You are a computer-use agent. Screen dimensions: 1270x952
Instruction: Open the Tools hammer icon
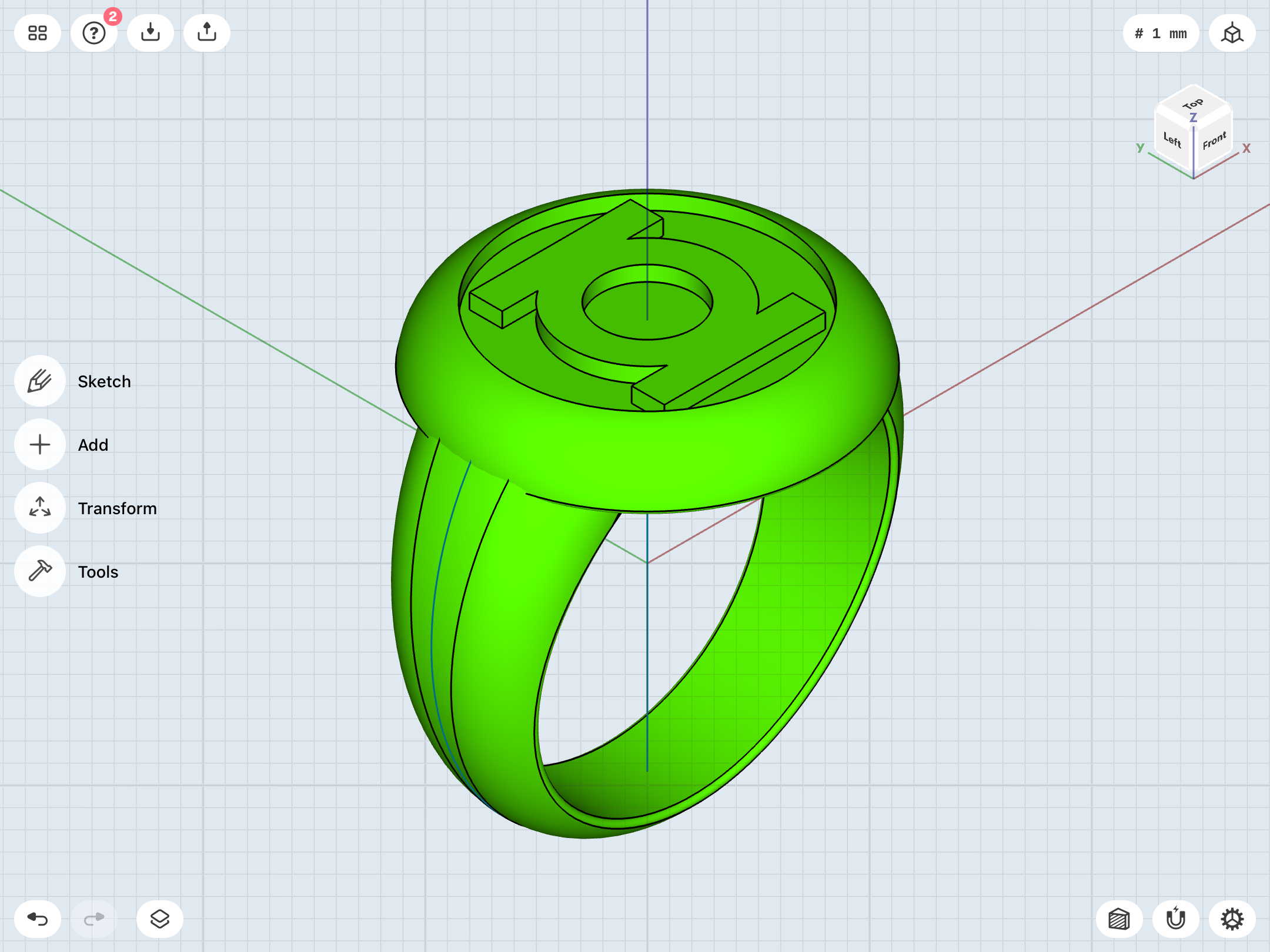40,571
